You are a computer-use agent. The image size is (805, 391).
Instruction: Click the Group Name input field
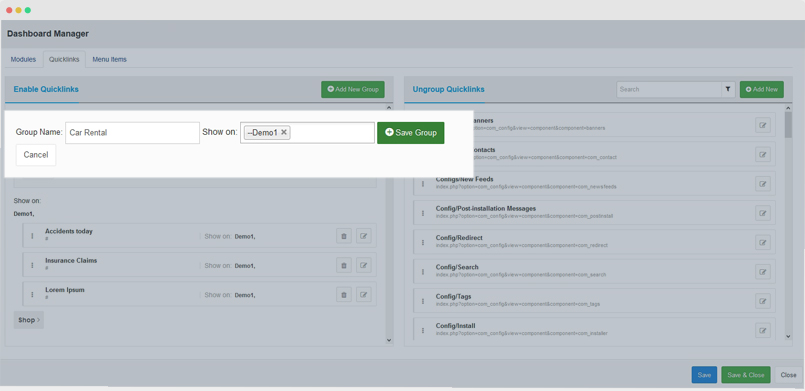[x=132, y=132]
